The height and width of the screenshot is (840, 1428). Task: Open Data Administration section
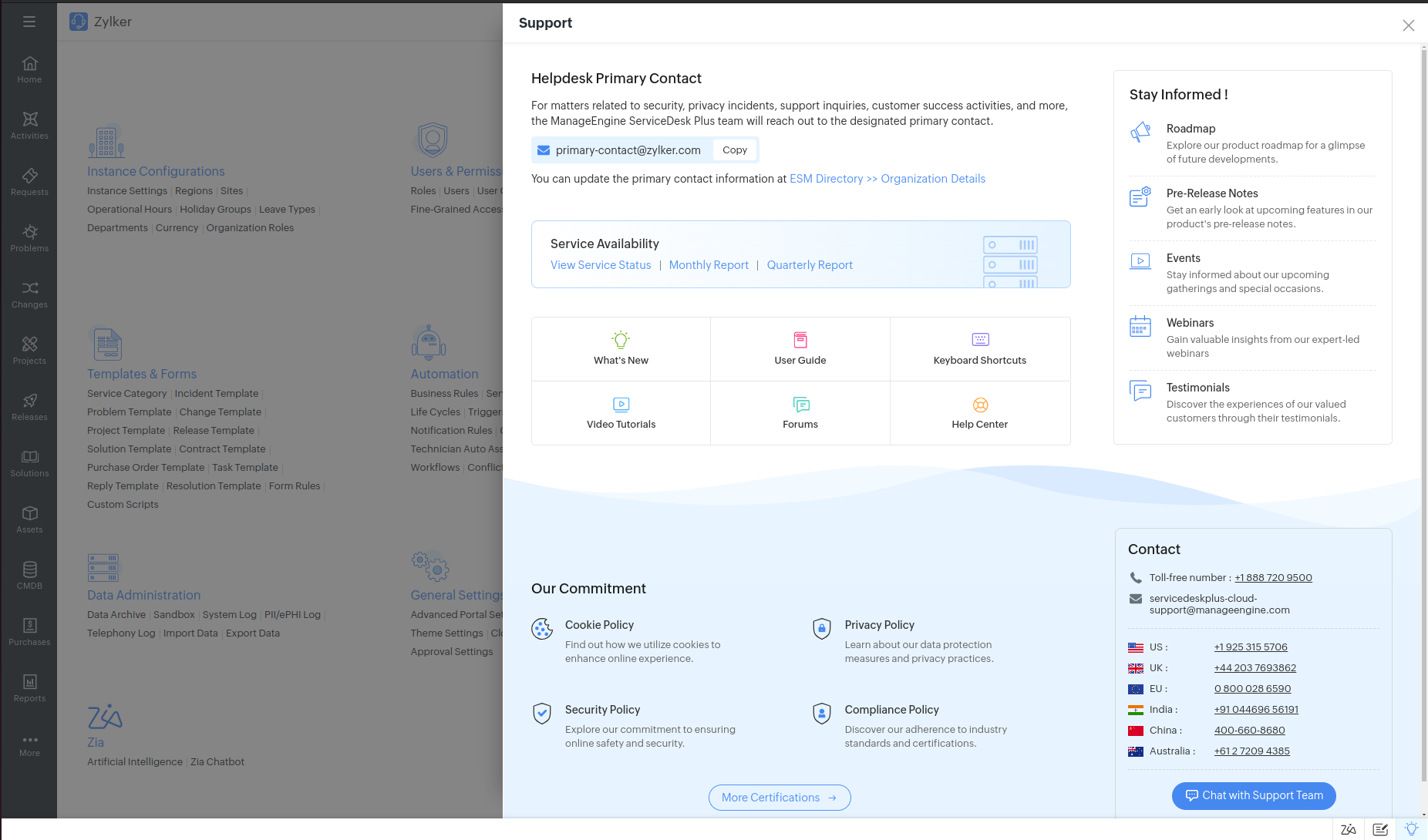(143, 596)
